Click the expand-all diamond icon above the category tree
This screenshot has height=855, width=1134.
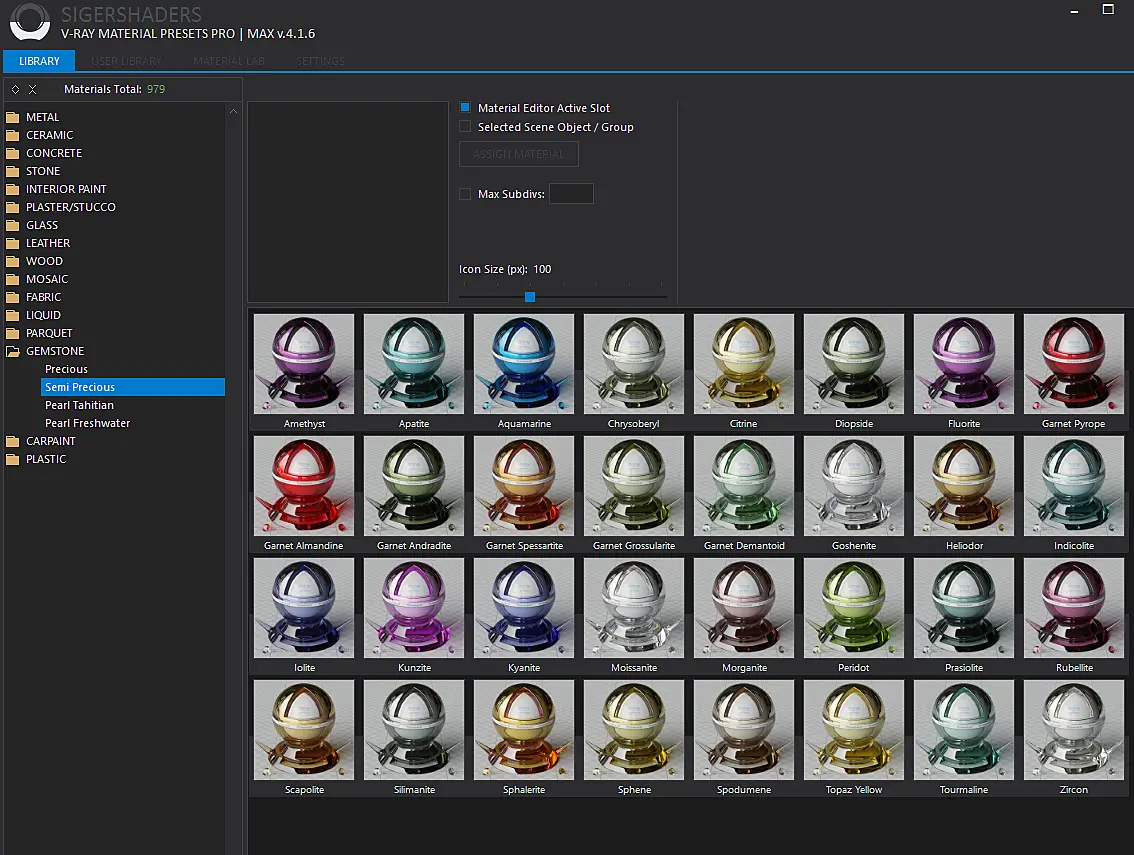(x=15, y=90)
